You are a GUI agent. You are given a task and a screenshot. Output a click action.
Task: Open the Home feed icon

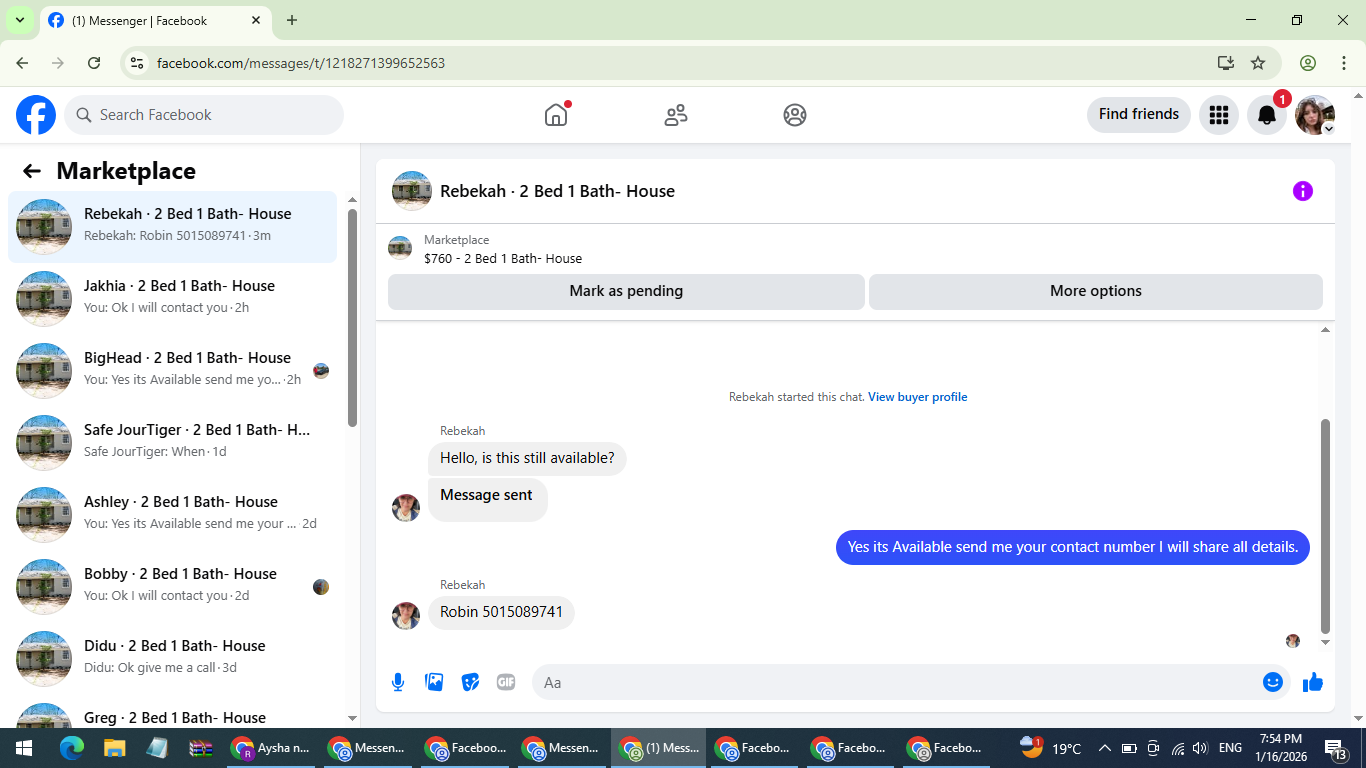click(x=556, y=115)
